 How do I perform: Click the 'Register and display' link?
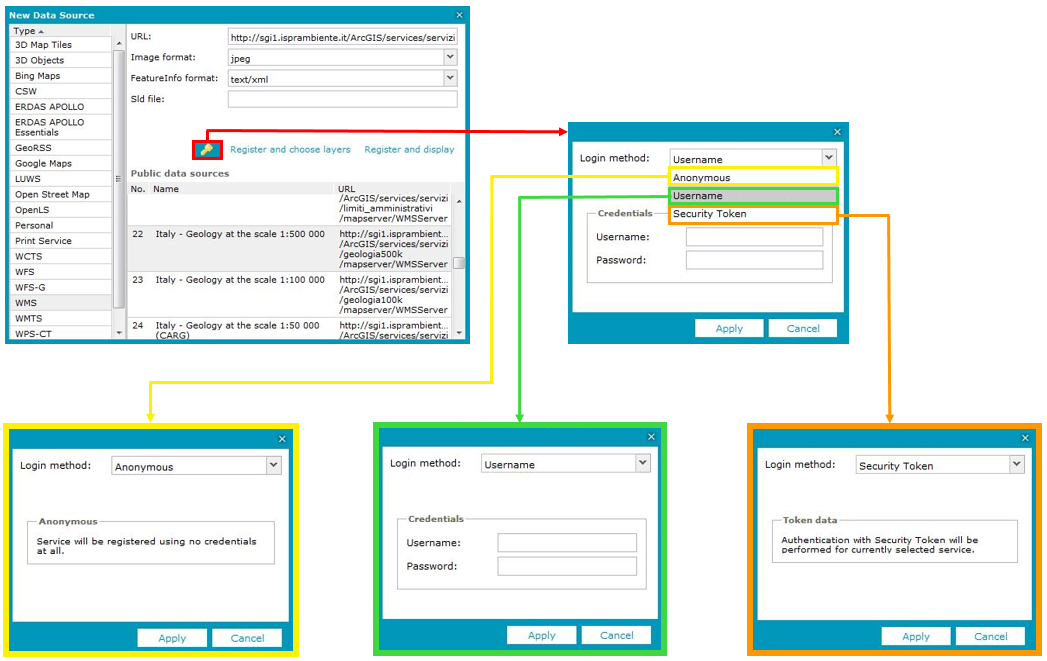[x=409, y=148]
